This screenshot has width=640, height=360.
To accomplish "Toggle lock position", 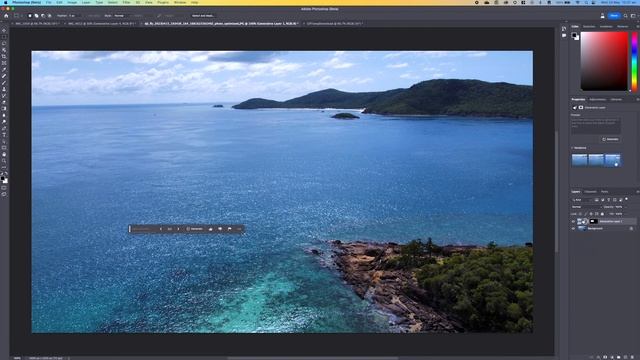I will tap(591, 214).
